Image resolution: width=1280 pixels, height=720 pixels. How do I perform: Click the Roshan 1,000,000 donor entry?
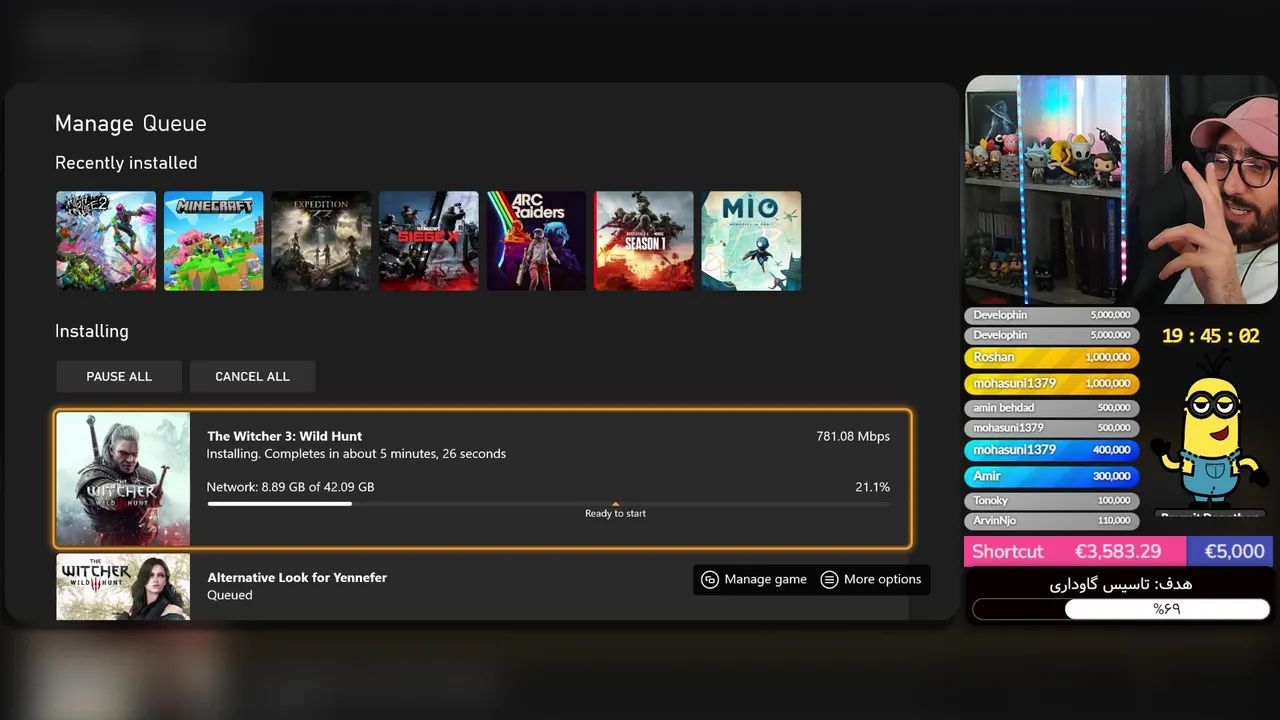[1052, 357]
